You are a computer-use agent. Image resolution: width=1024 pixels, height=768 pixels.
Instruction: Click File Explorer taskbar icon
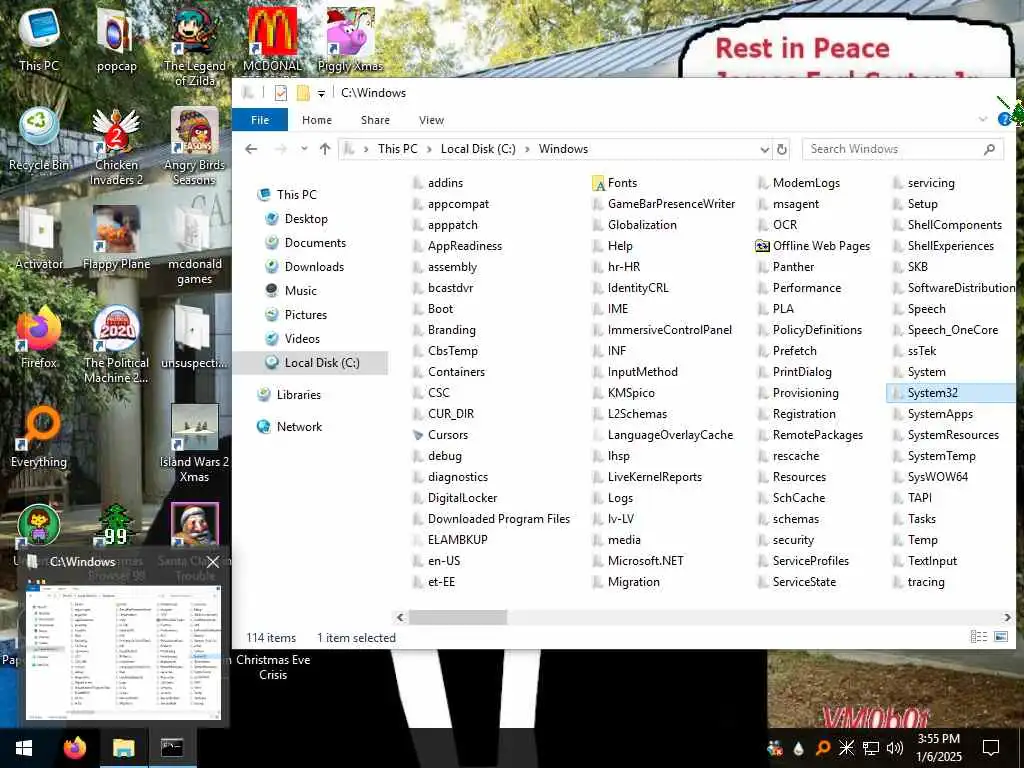tap(123, 748)
